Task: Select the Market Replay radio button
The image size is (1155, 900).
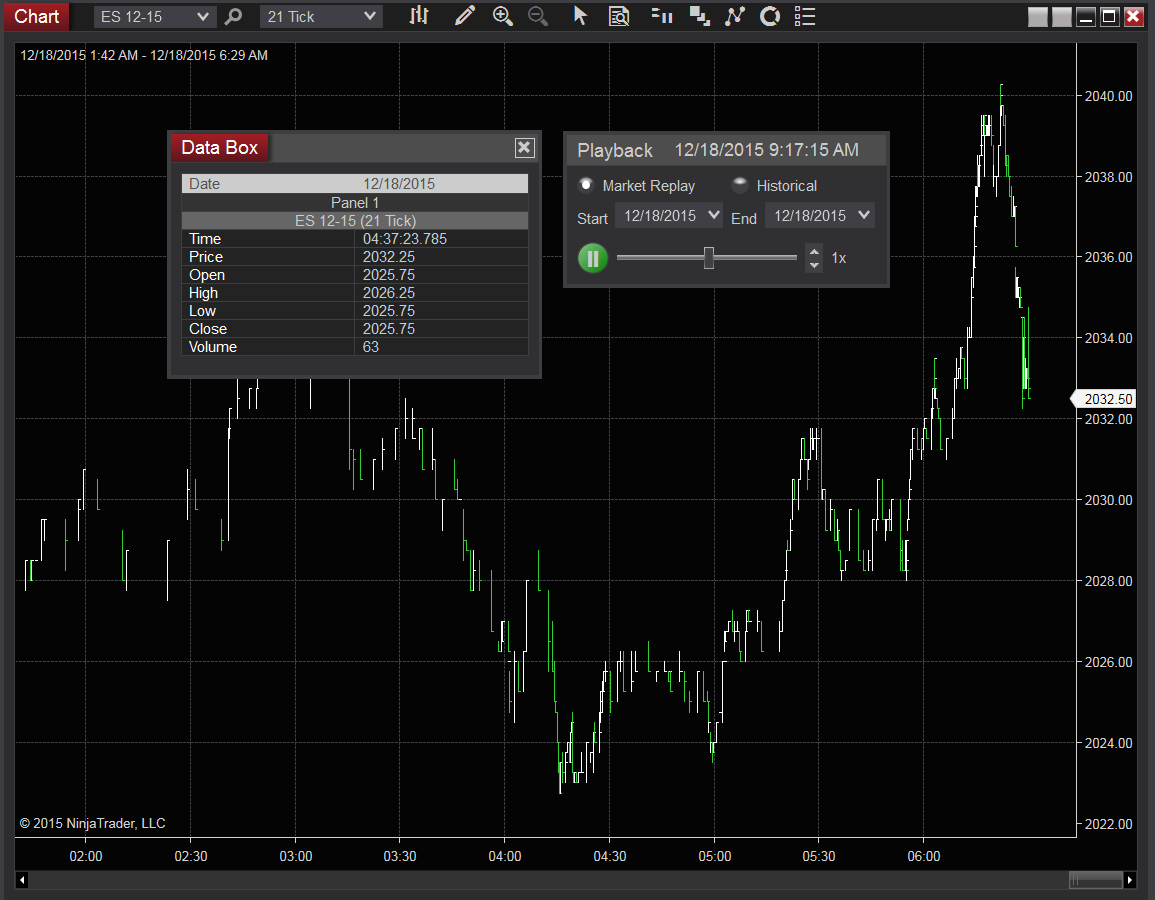Action: (586, 185)
